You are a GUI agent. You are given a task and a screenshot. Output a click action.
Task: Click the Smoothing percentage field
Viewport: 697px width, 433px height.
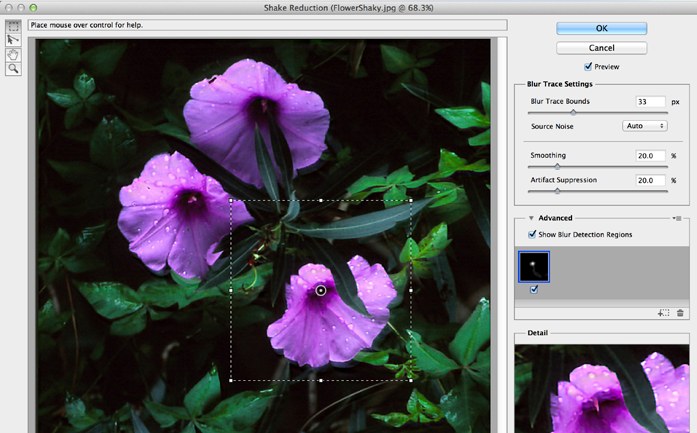click(651, 156)
